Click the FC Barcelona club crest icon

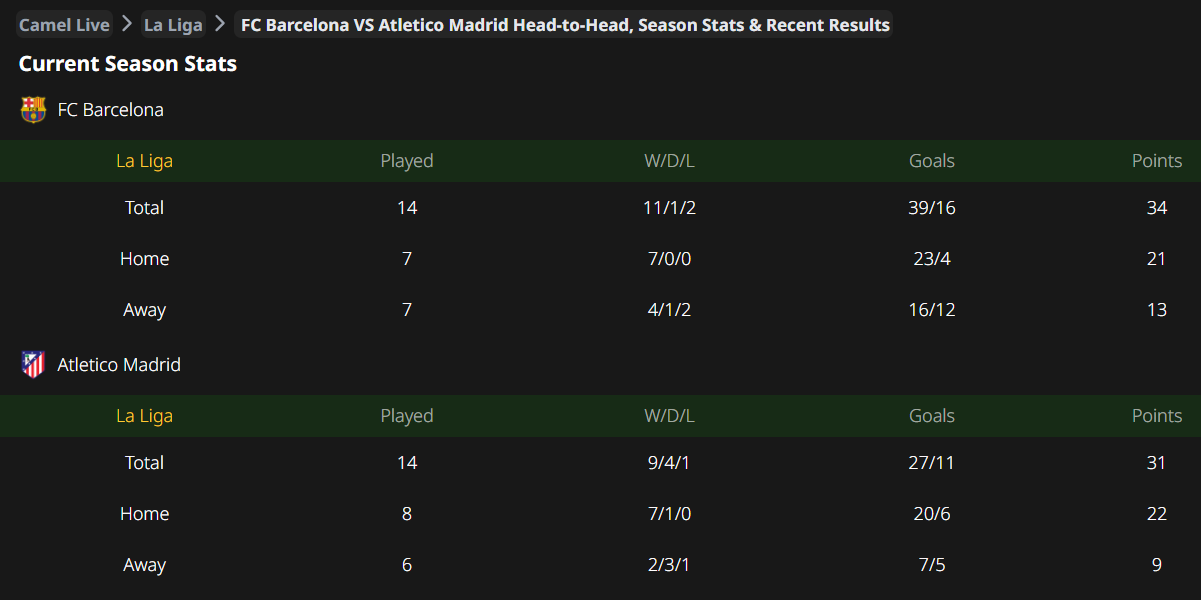33,109
